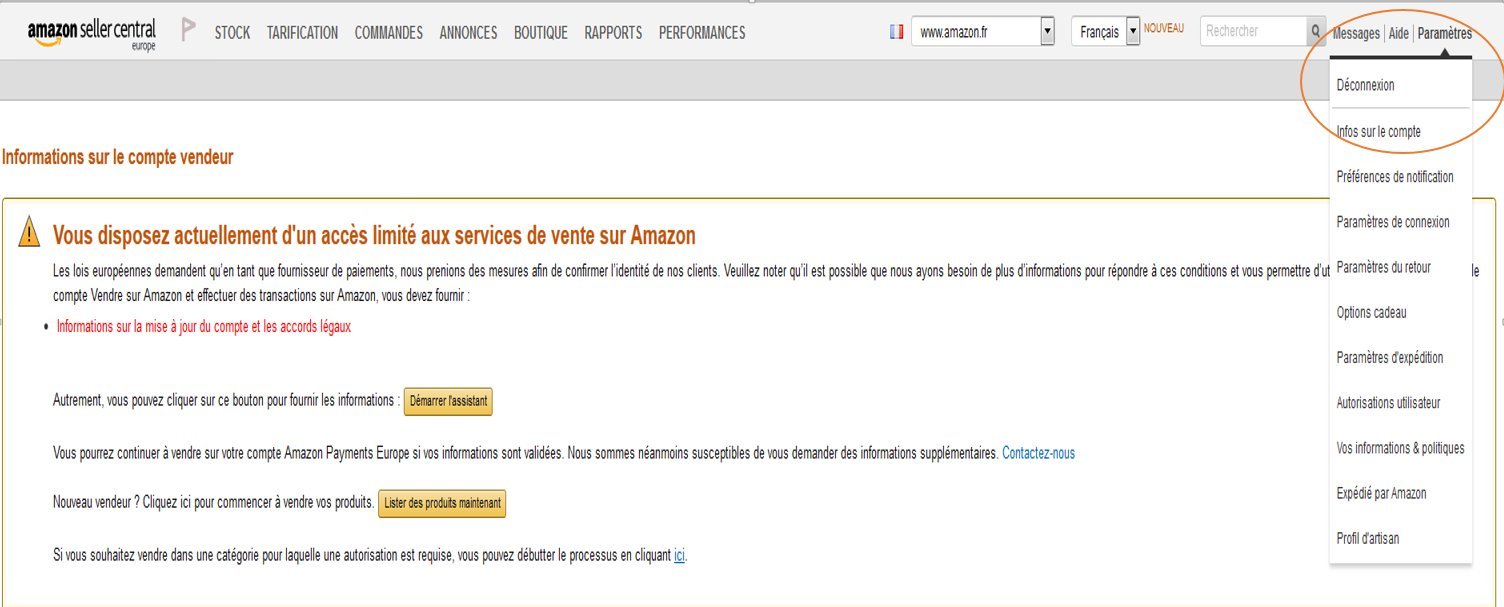The height and width of the screenshot is (607, 1504).
Task: Select Déconnexion from the settings menu
Action: (1366, 85)
